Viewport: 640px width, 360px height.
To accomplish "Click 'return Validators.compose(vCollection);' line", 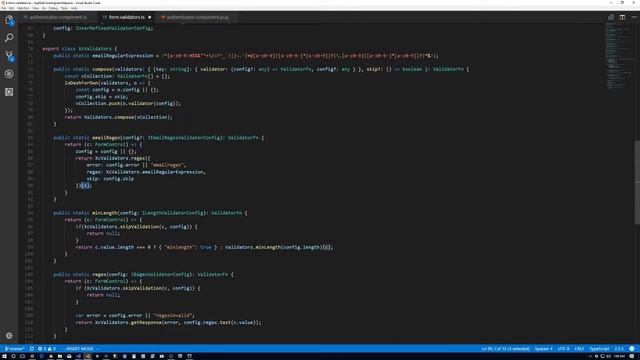I will coord(118,117).
